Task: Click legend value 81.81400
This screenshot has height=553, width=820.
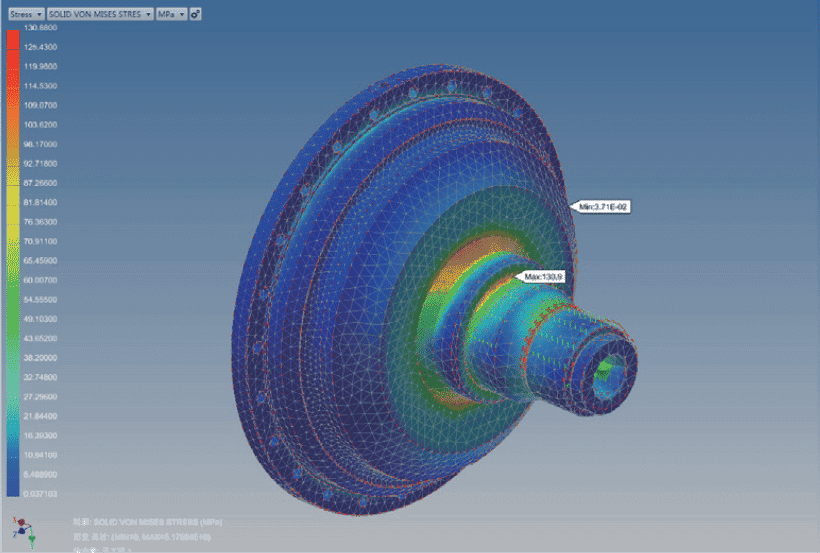Action: [40, 202]
